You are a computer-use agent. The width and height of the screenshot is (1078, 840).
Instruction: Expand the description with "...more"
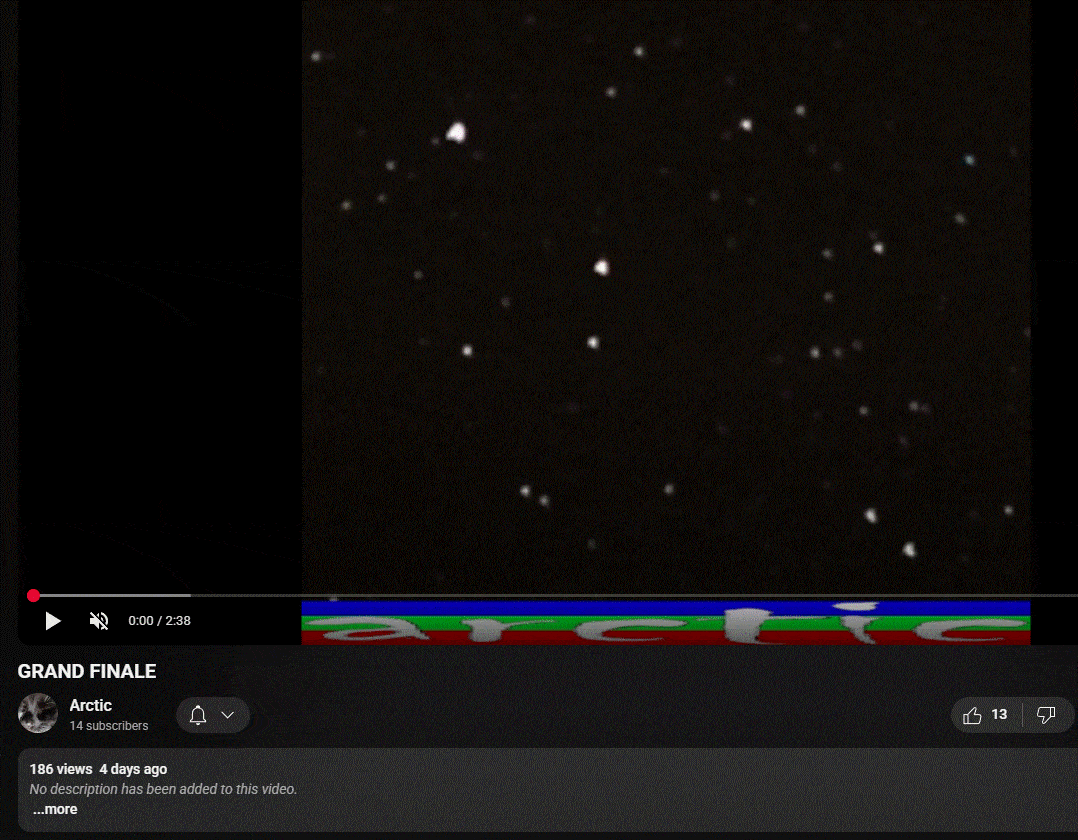[55, 809]
